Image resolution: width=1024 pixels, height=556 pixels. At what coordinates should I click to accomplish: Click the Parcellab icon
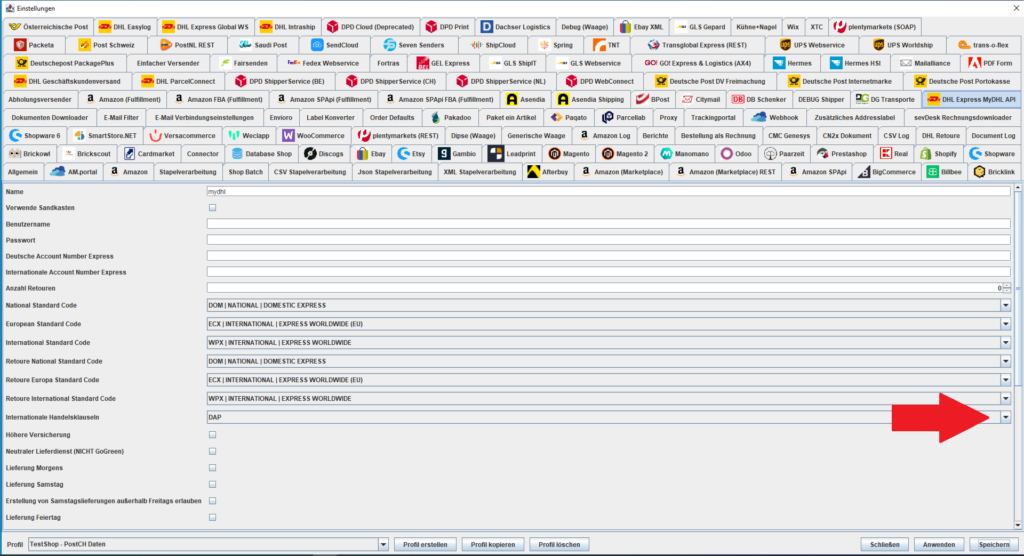click(x=607, y=118)
